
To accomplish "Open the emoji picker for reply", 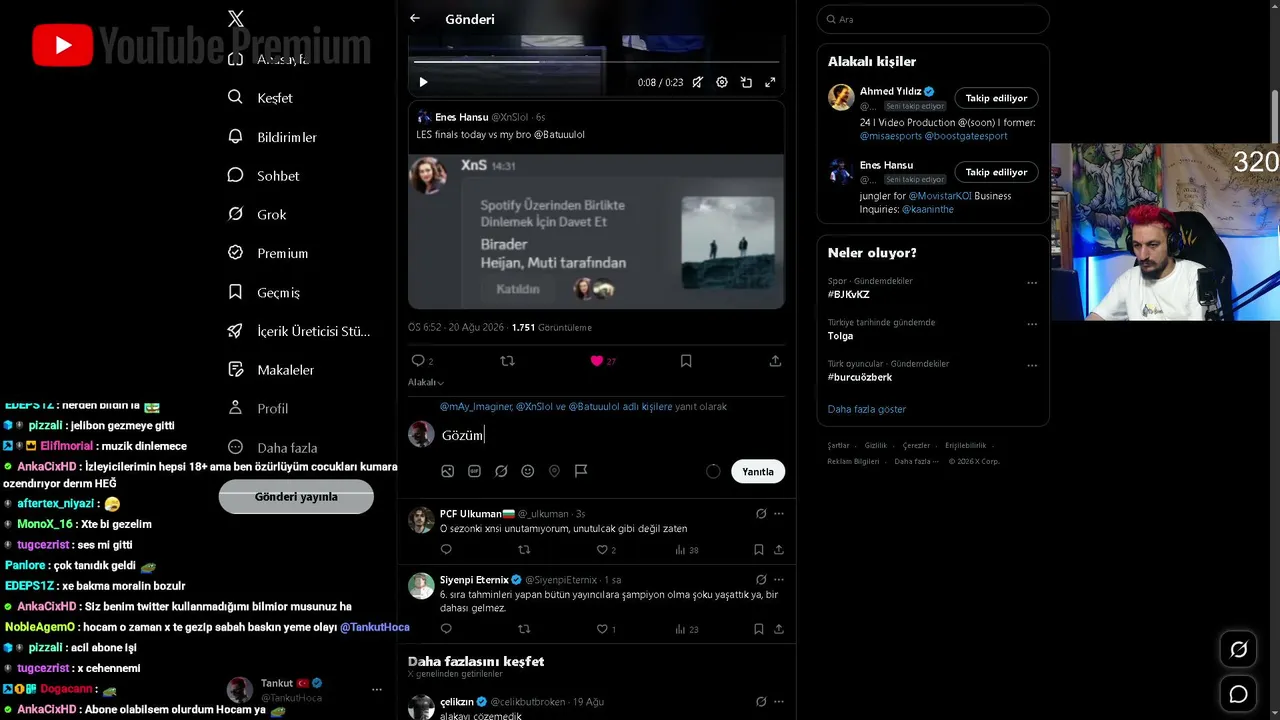I will click(527, 471).
